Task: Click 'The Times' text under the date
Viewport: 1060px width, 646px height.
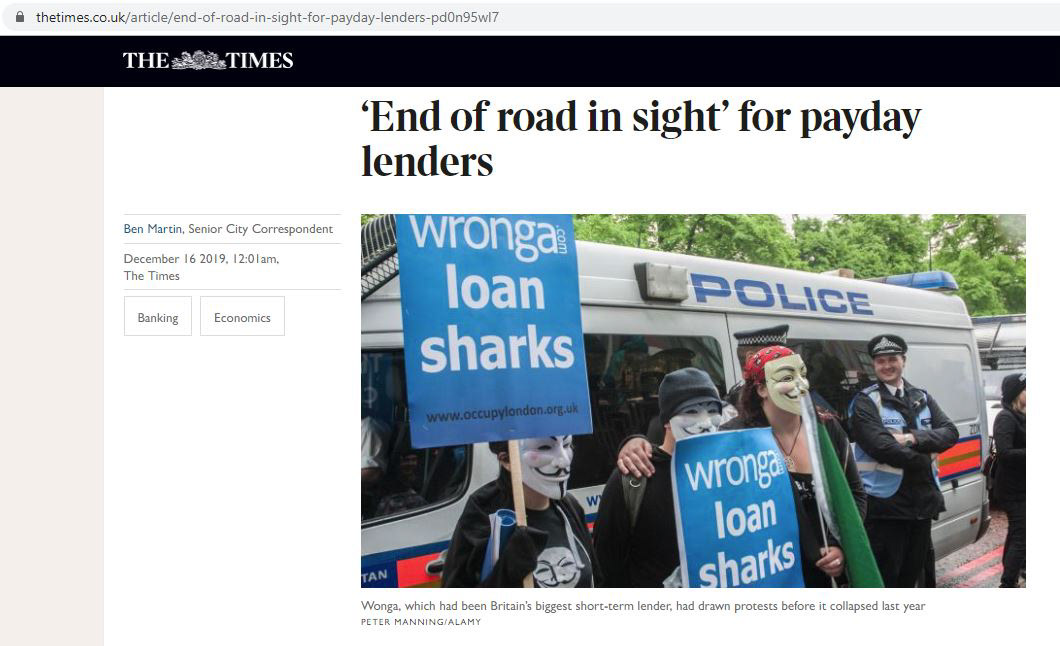Action: coord(151,276)
